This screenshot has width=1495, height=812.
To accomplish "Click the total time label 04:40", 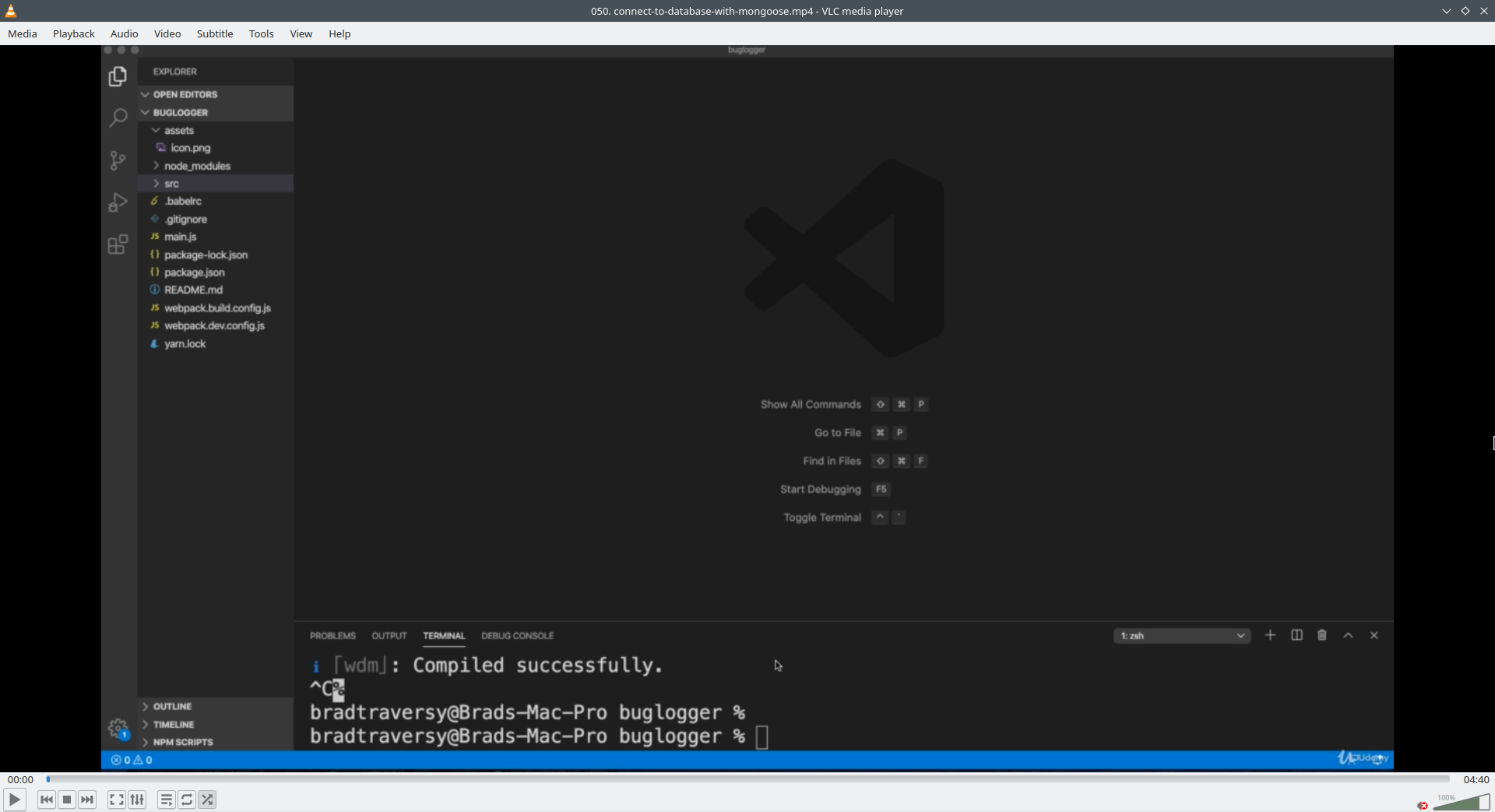I will pos(1476,779).
